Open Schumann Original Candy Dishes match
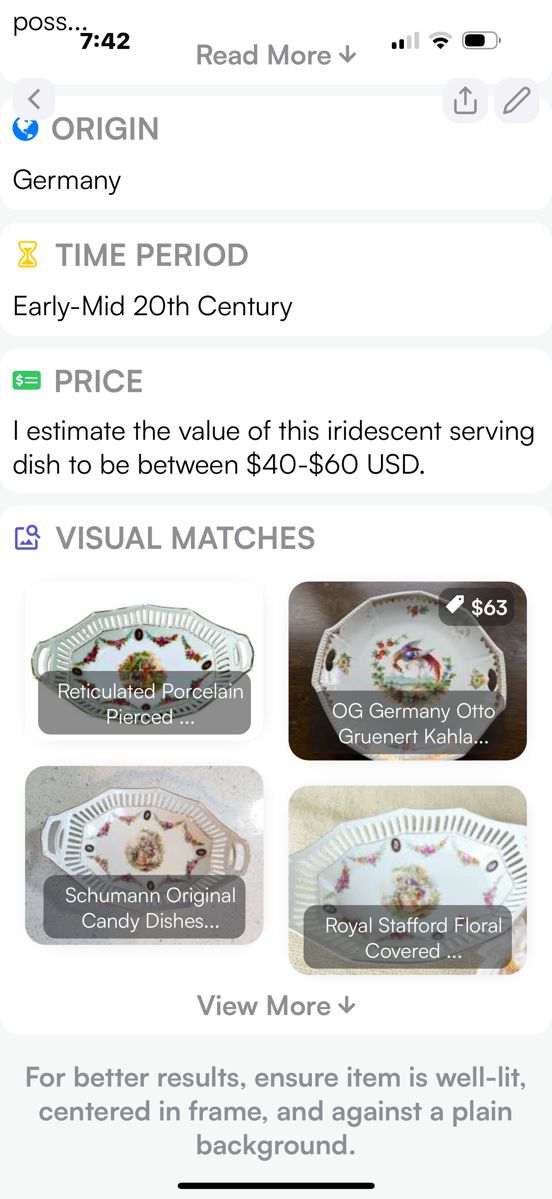 click(144, 856)
